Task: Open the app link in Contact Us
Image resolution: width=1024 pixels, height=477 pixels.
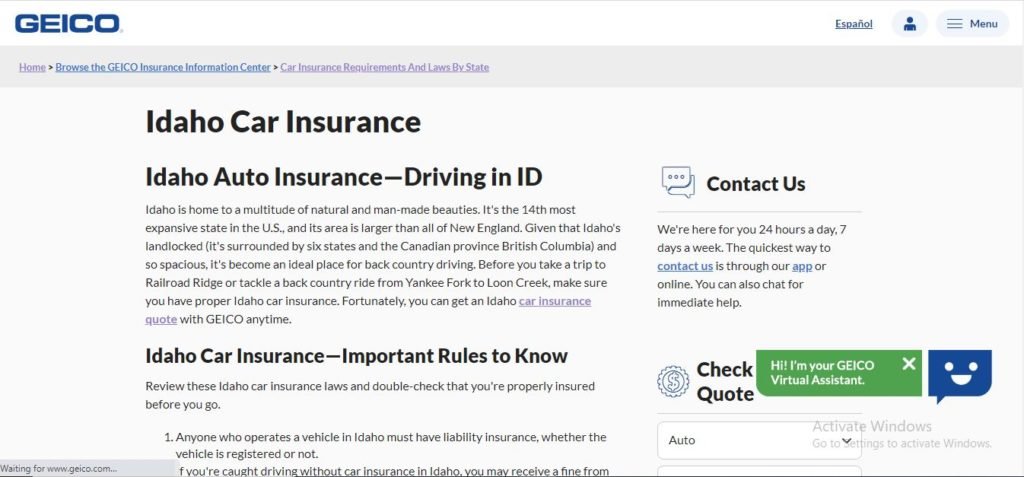Action: point(802,266)
